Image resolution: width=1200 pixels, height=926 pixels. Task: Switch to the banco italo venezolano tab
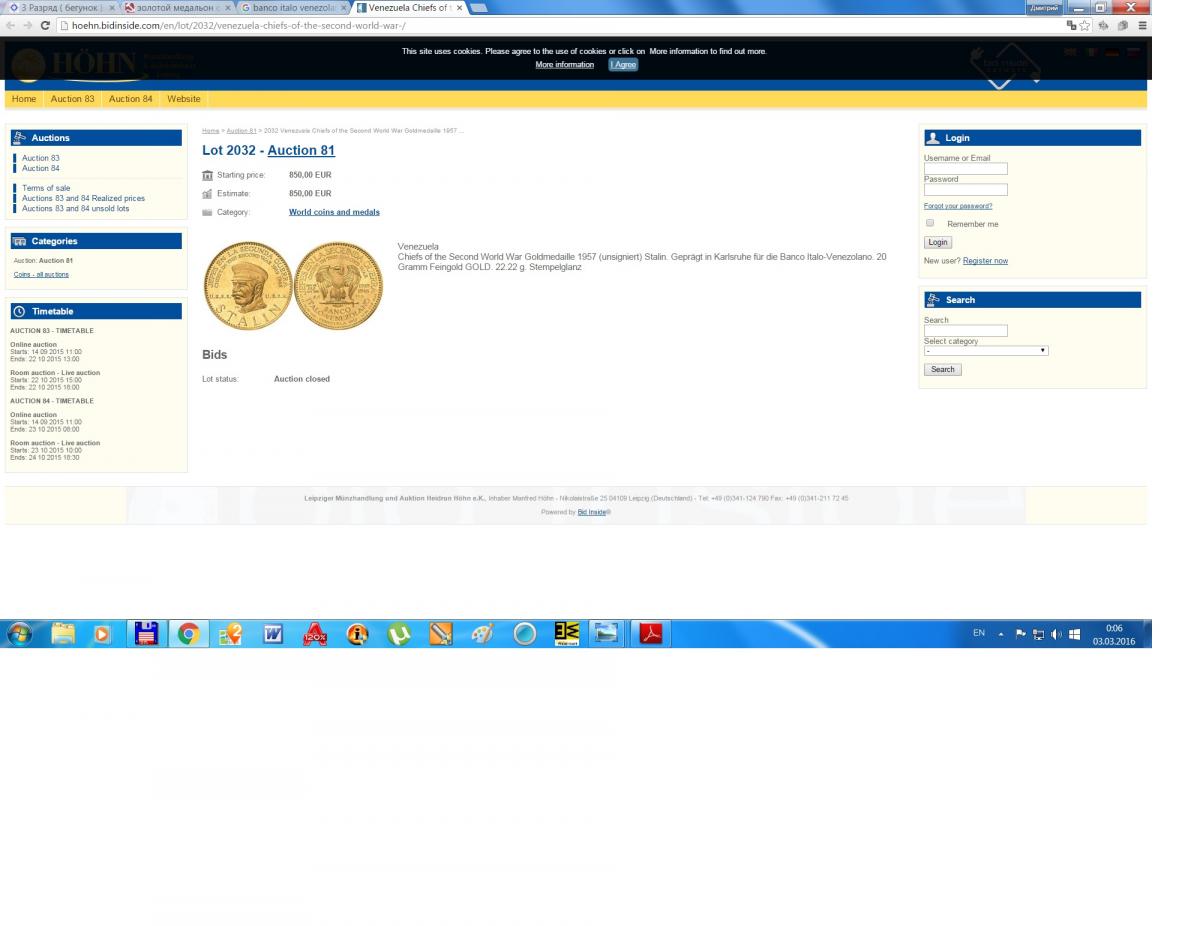(x=293, y=7)
